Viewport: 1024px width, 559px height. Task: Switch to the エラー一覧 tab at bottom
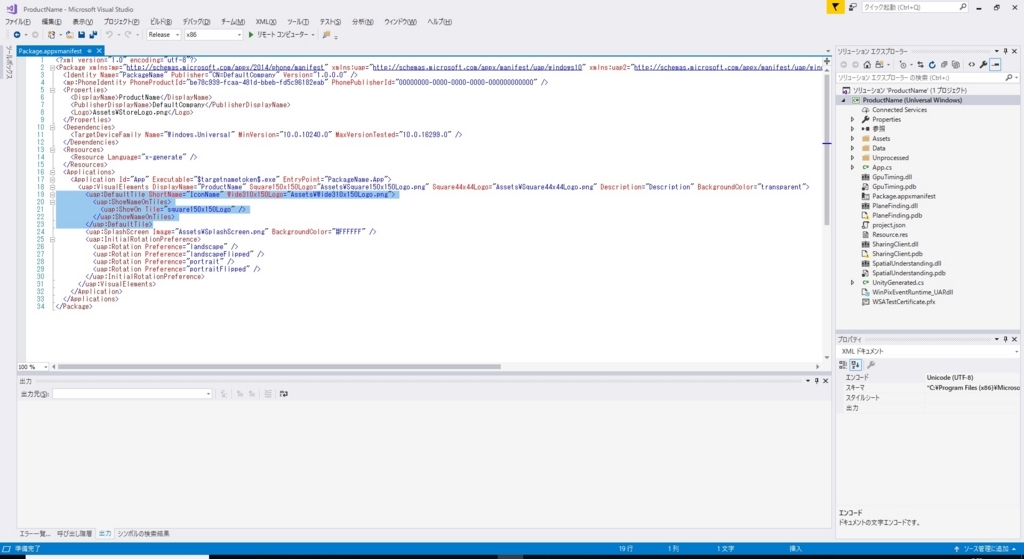coord(35,534)
